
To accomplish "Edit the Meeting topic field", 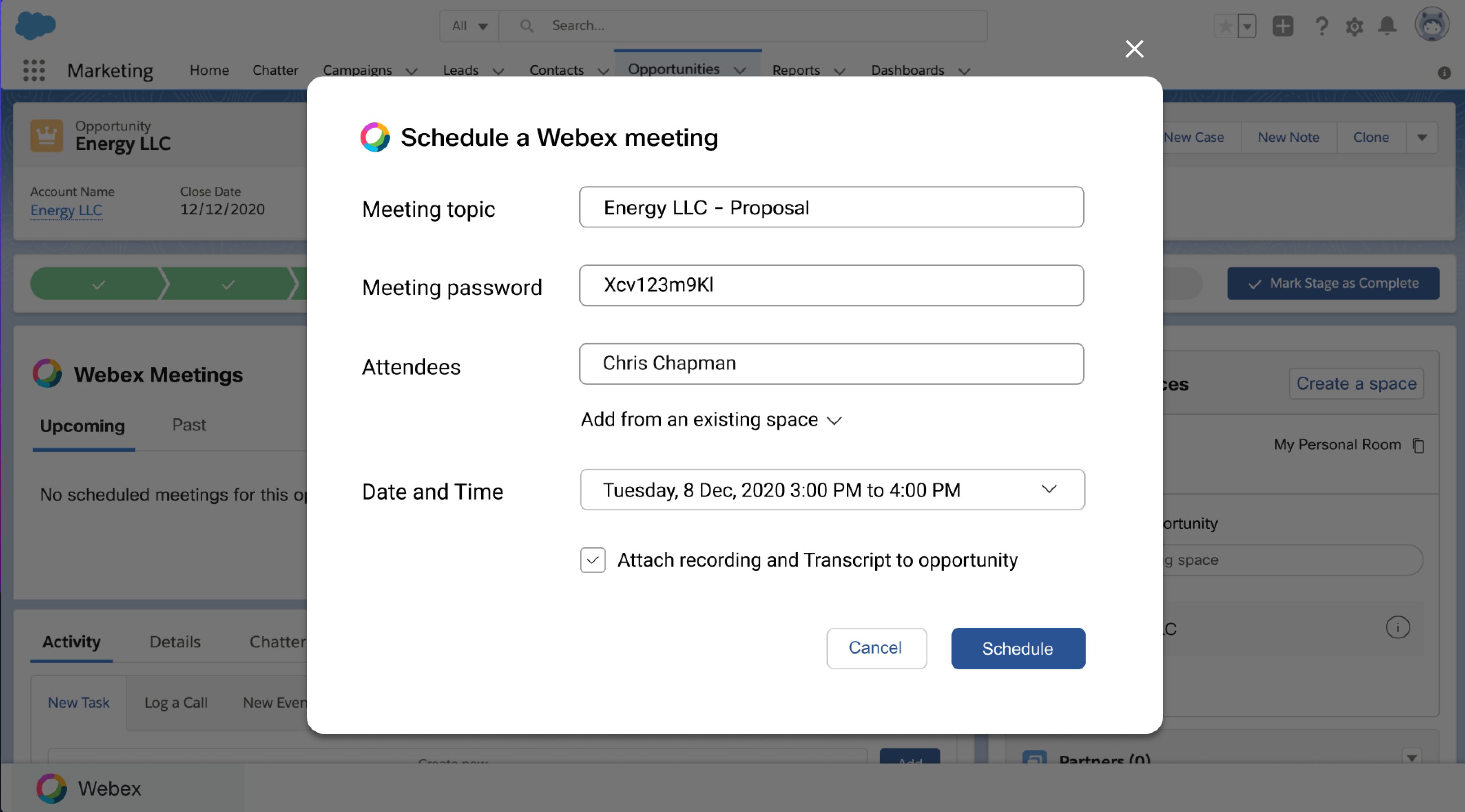I will pyautogui.click(x=832, y=207).
